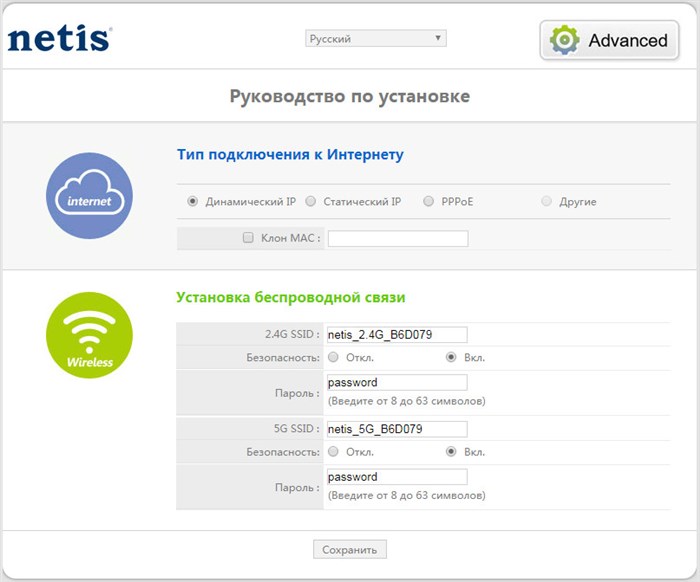Screen dimensions: 700x582
Task: Click the green Wireless Wi-Fi icon
Action: [89, 335]
